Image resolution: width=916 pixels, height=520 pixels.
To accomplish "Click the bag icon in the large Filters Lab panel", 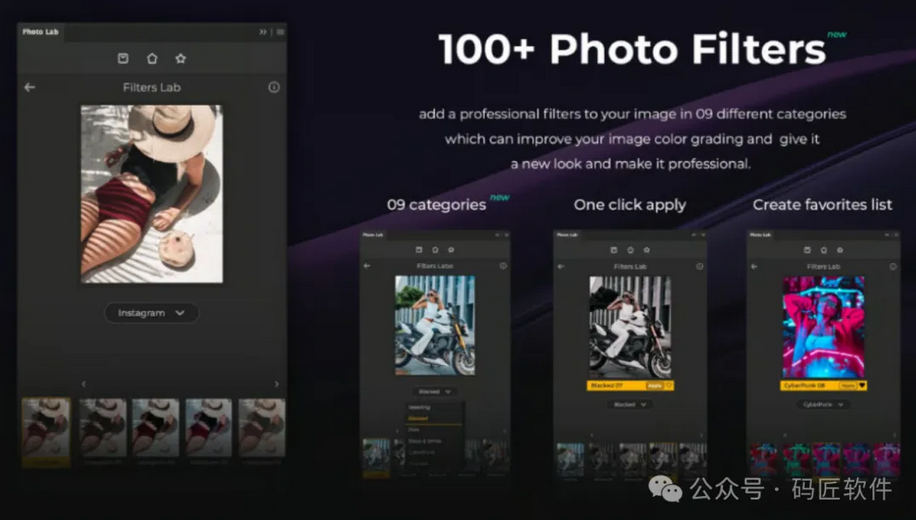I will pos(123,58).
